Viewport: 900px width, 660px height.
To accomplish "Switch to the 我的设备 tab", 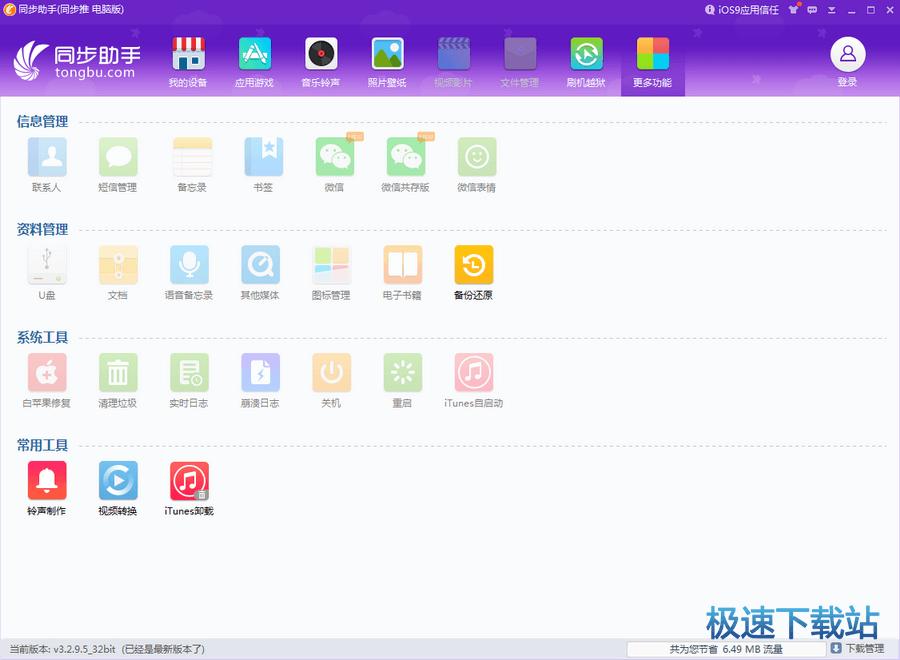I will (188, 62).
